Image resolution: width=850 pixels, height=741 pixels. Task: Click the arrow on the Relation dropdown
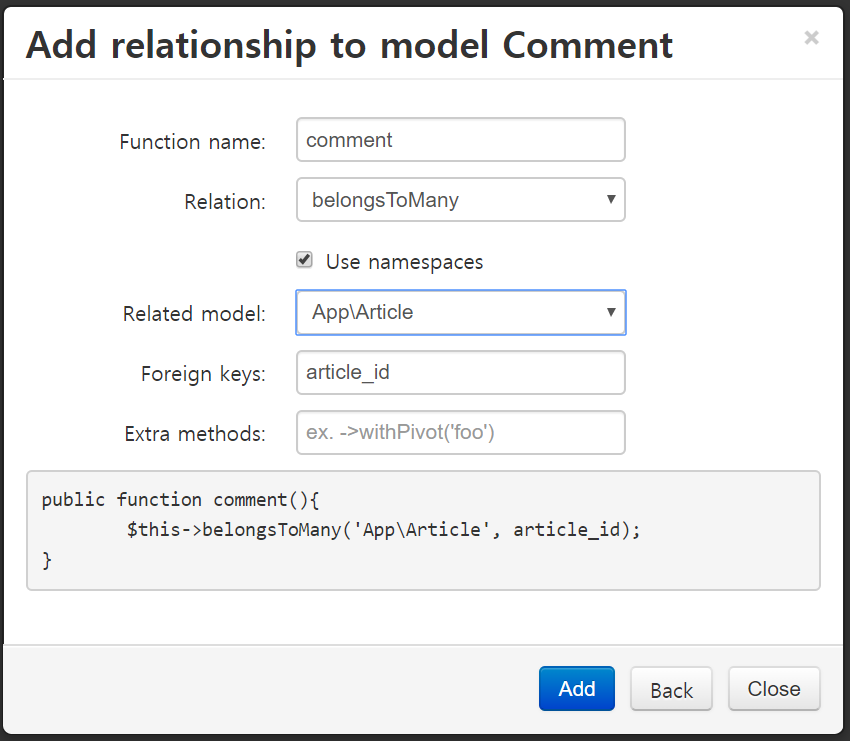[610, 200]
